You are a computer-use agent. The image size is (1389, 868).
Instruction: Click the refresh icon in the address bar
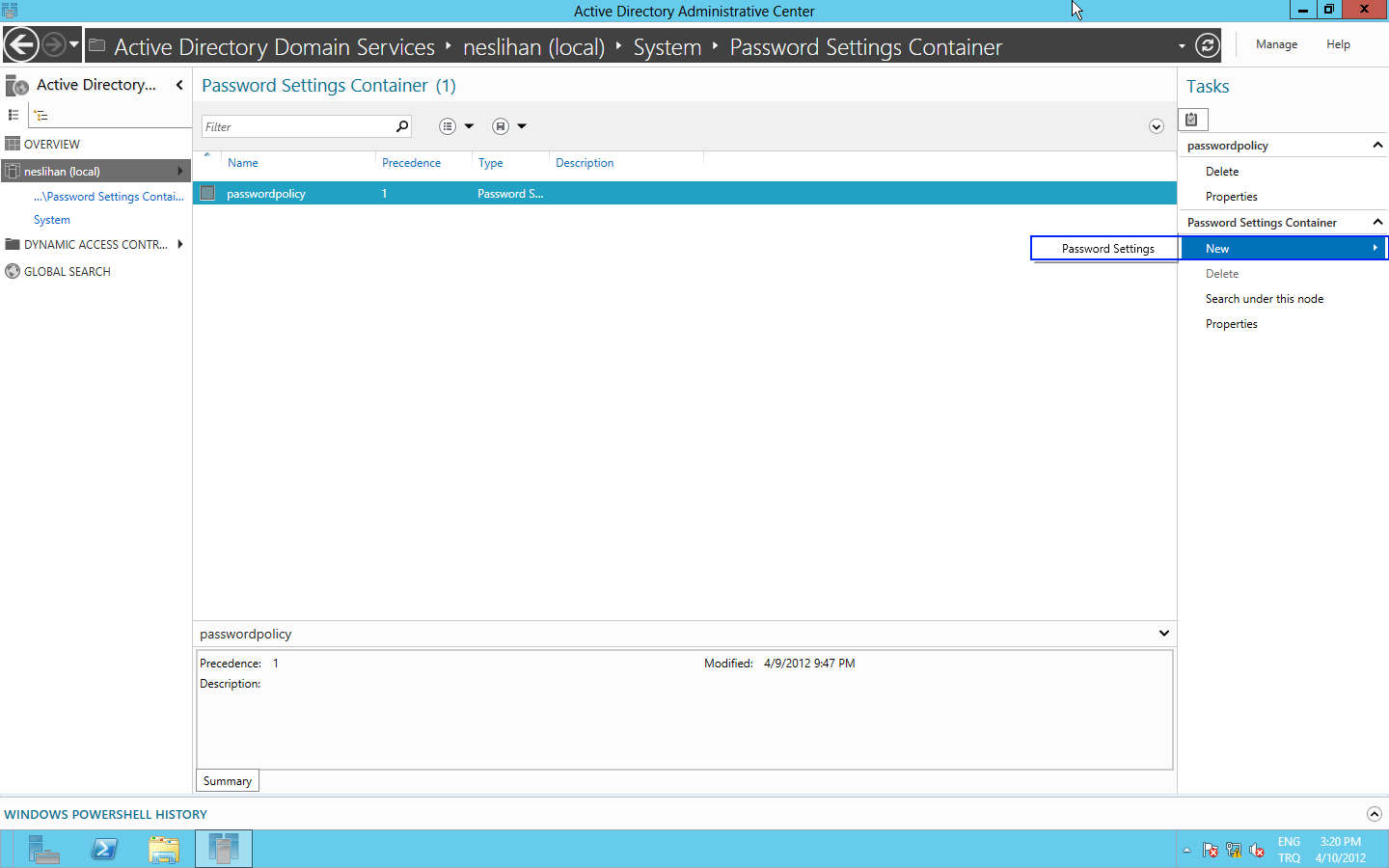[1208, 45]
